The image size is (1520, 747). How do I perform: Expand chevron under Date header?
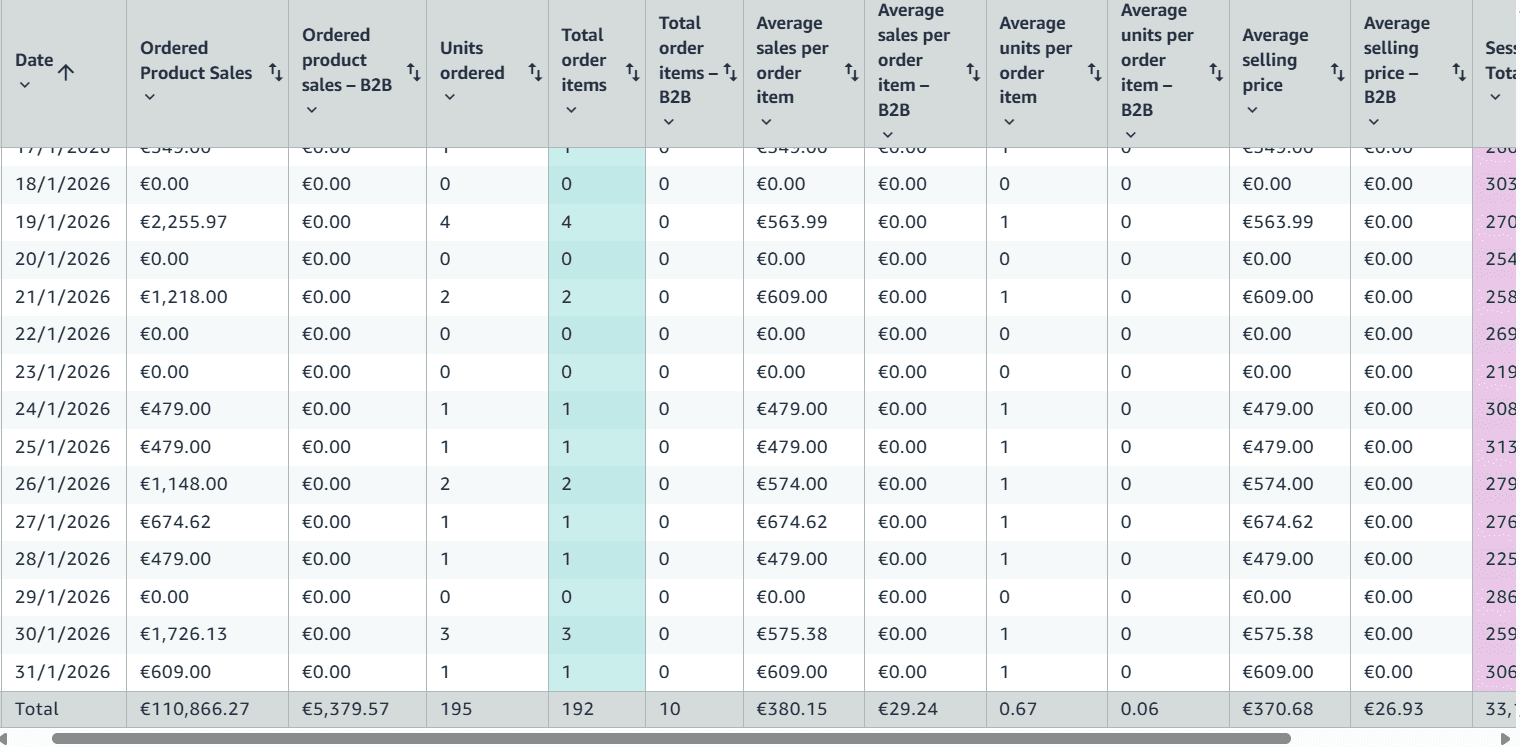pos(25,85)
